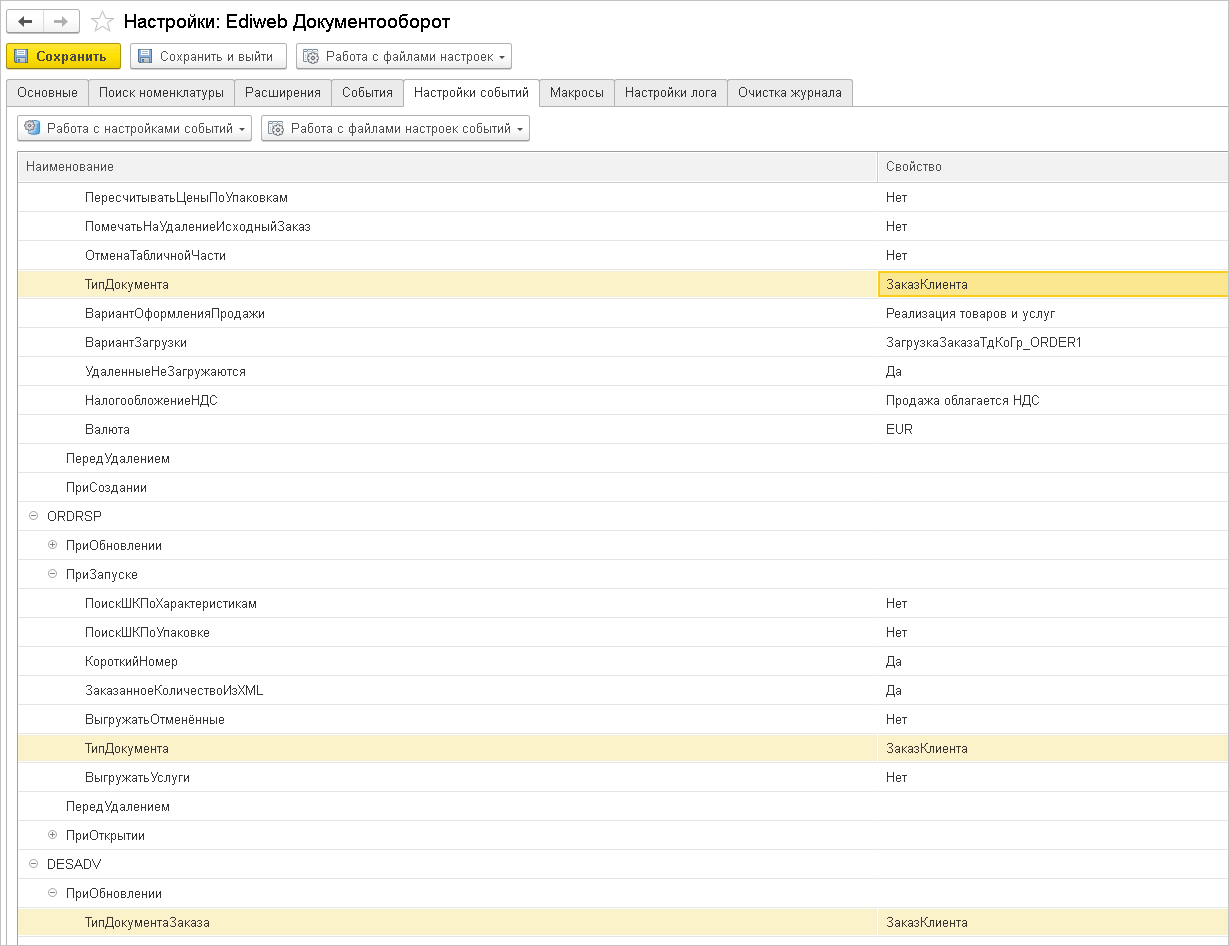The width and height of the screenshot is (1229, 946).
Task: Expand the ПриОткрытии tree node
Action: point(53,835)
